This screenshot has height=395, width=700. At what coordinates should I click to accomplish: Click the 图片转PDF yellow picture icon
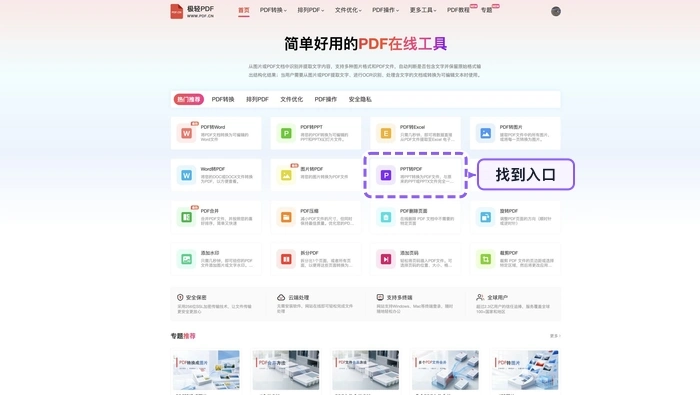coord(286,175)
